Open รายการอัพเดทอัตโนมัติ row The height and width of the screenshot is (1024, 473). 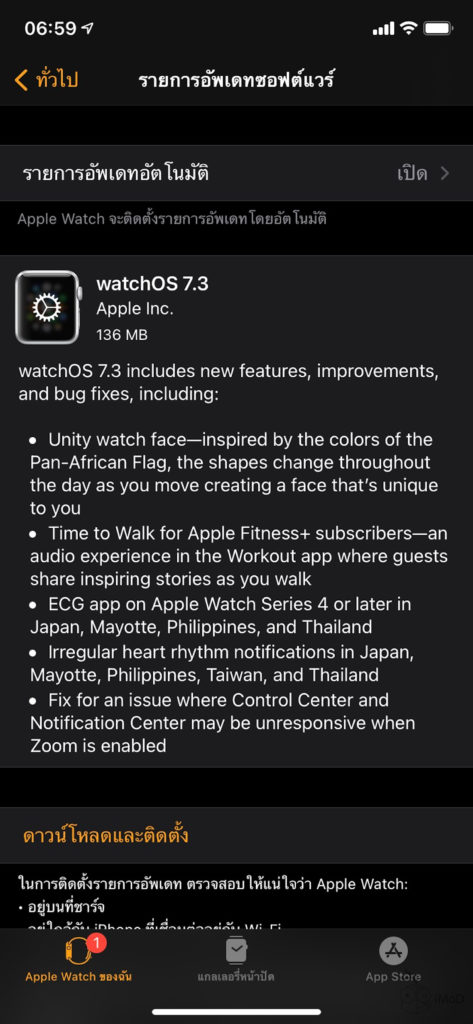tap(236, 173)
